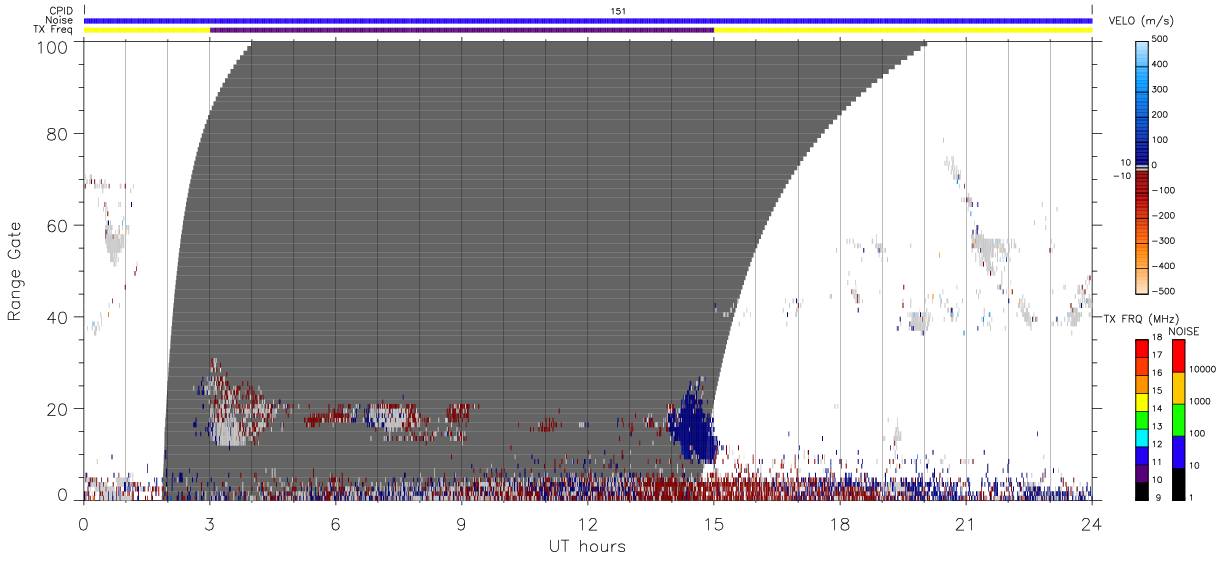This screenshot has width=1228, height=567.
Task: Click the -500 label on velocity colorbar
Action: 1162,292
